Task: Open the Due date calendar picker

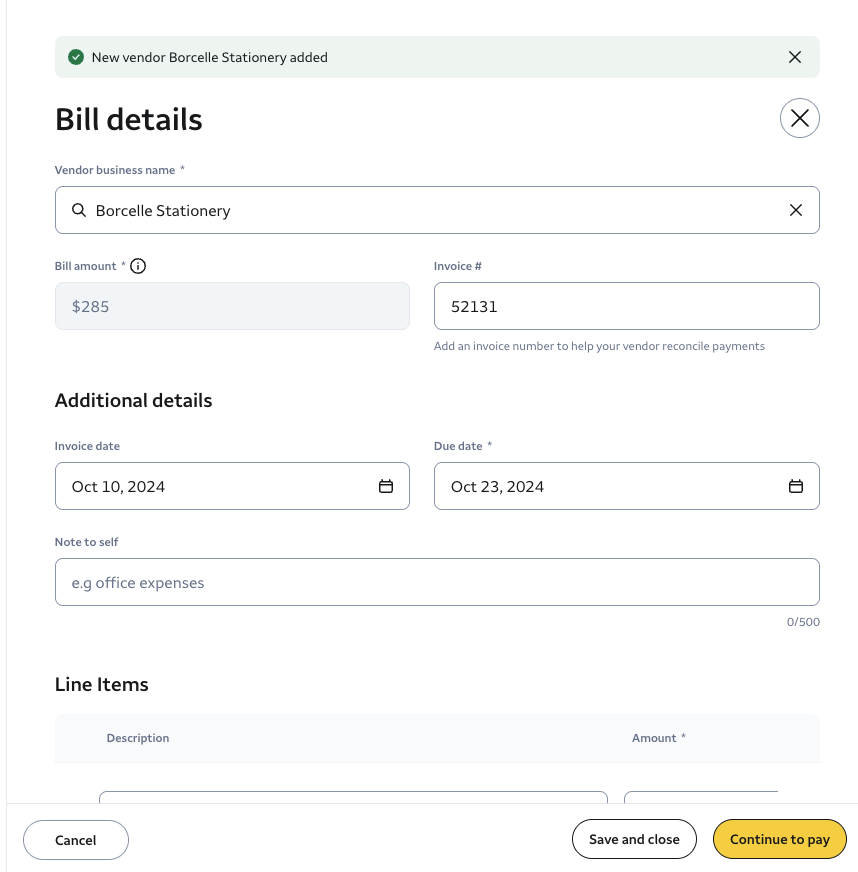Action: pos(796,486)
